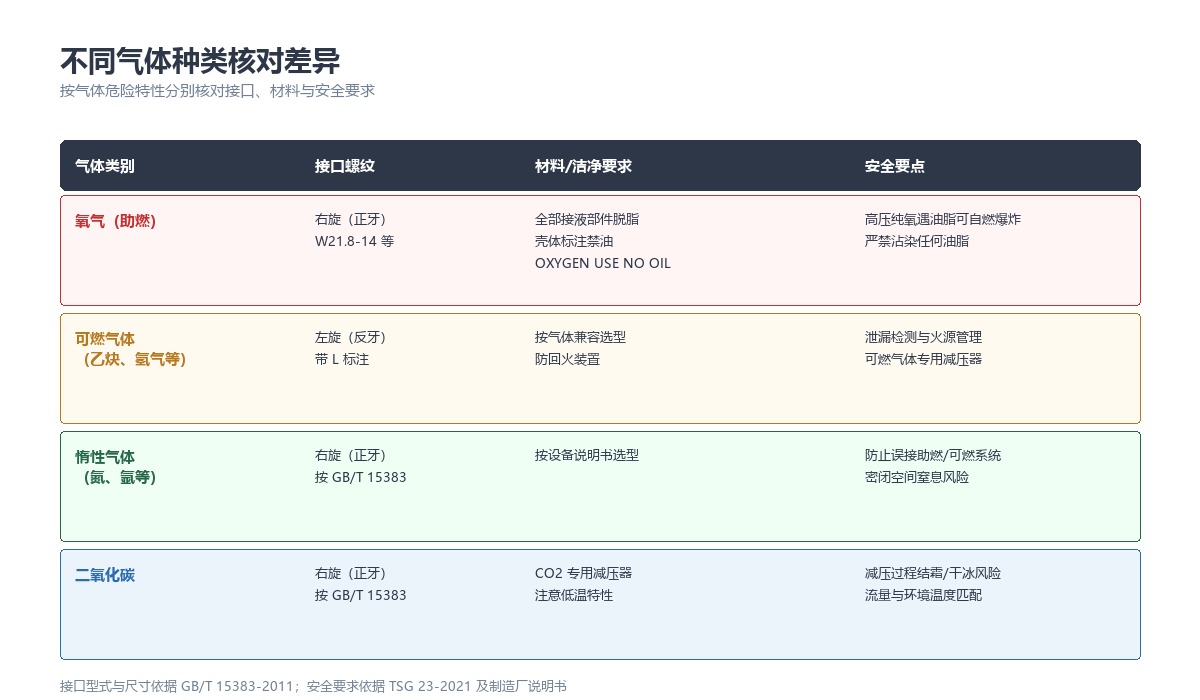
Task: Click the 氧气（助燃）row label
Action: click(115, 221)
